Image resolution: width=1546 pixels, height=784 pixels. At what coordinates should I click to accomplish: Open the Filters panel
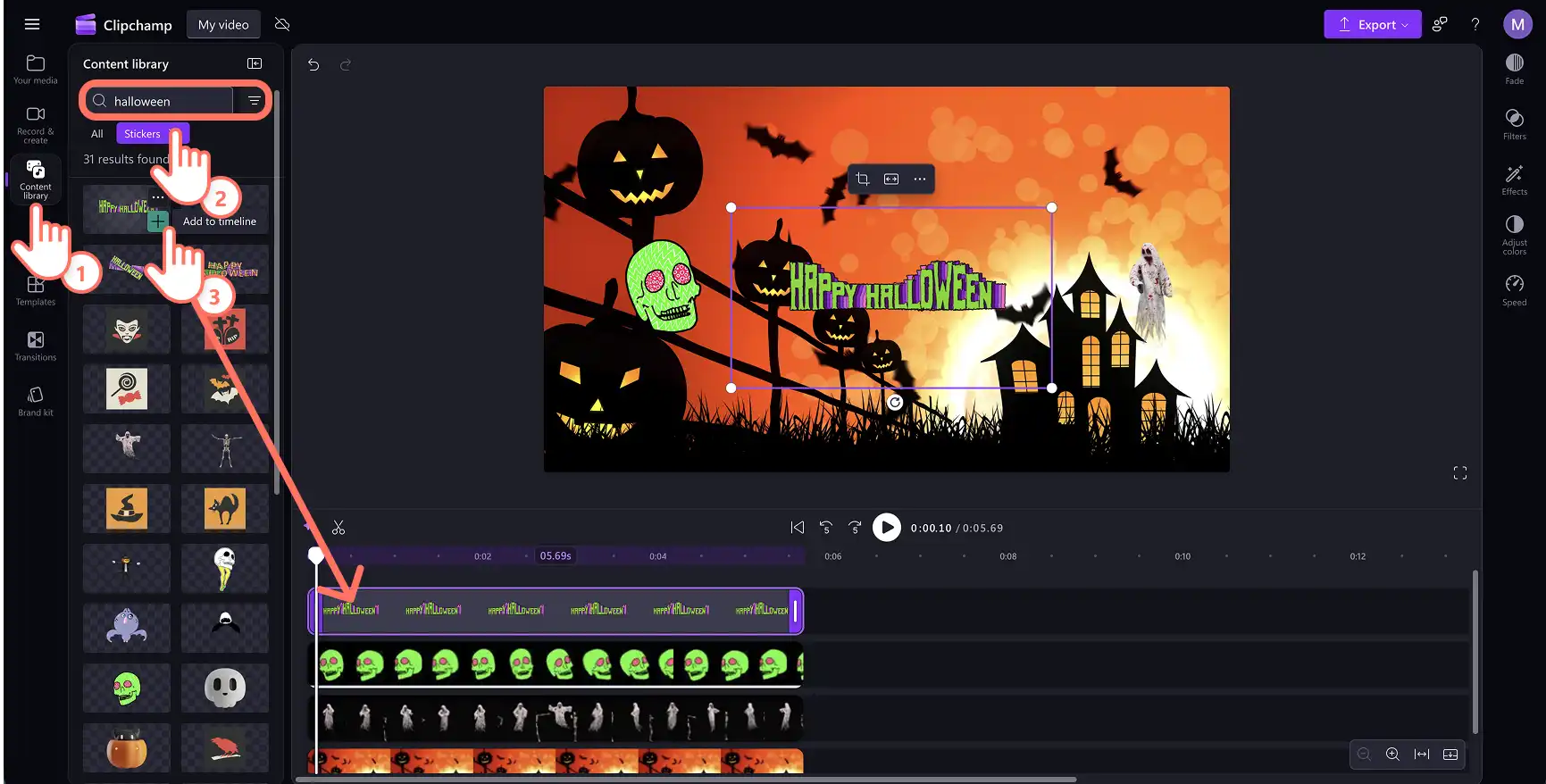point(1514,124)
